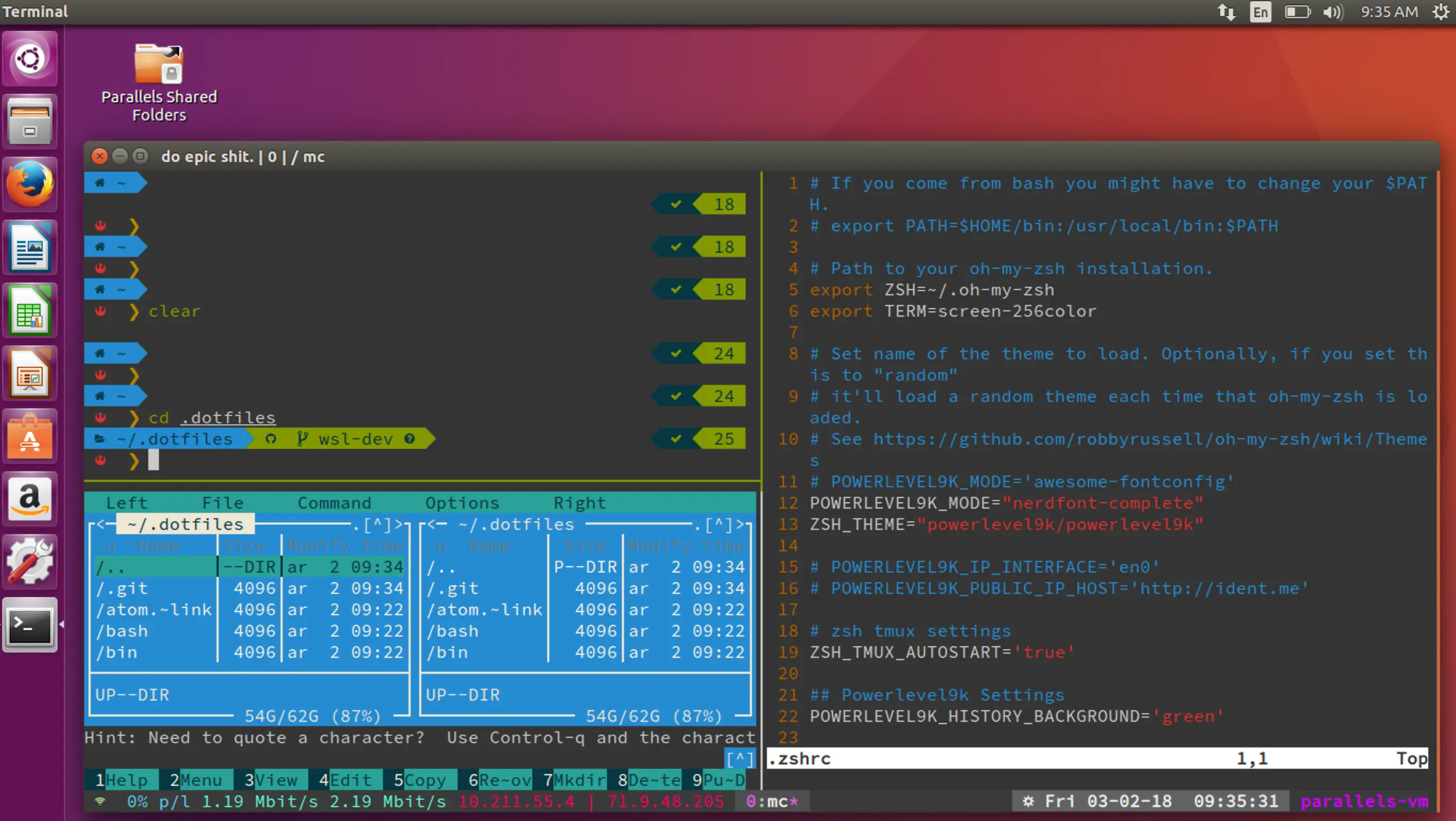Open battery status indicator
The height and width of the screenshot is (821, 1456).
click(1297, 12)
